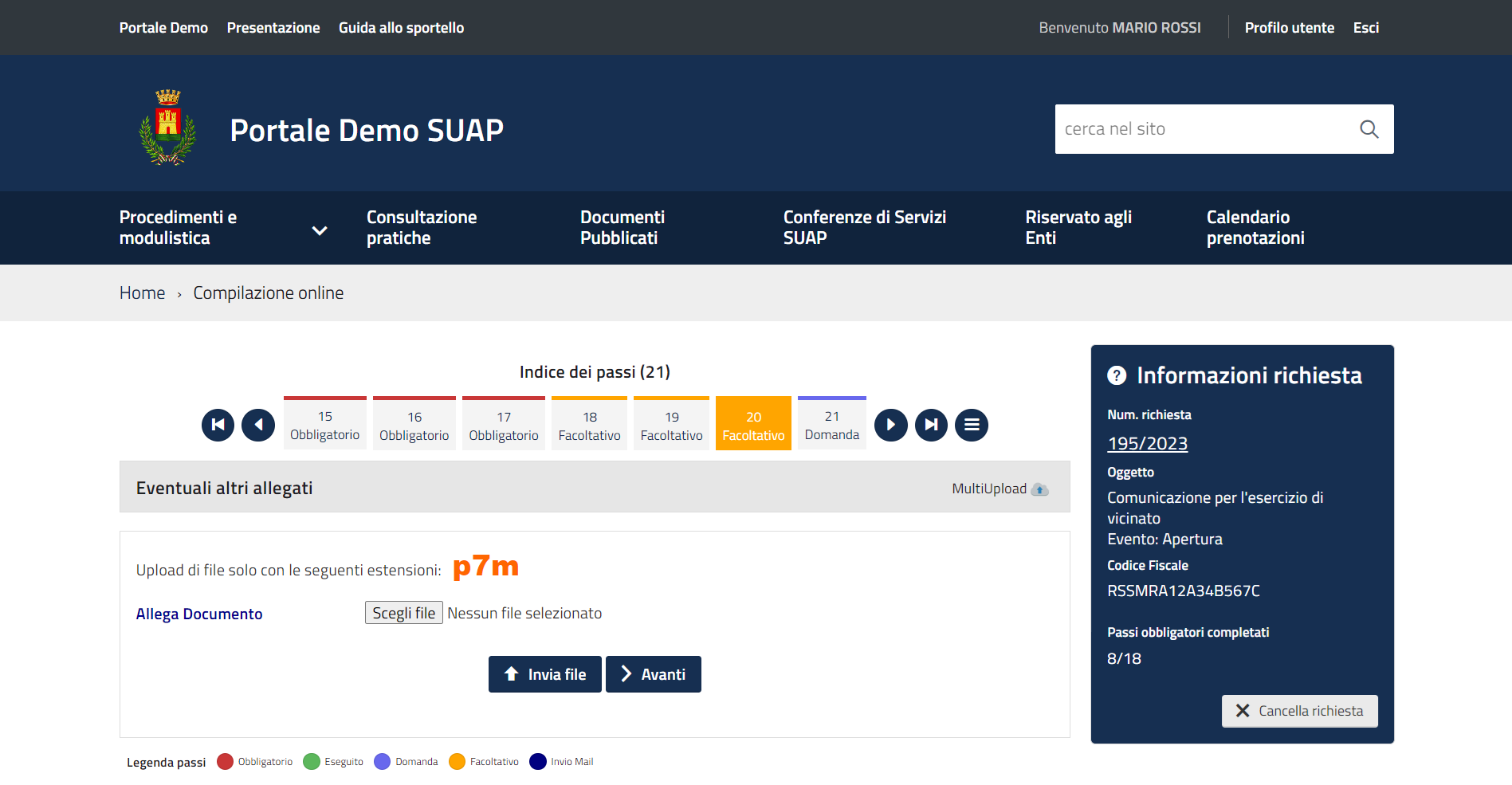This screenshot has width=1512, height=785.
Task: Click Cancella richiesta button
Action: (x=1299, y=711)
